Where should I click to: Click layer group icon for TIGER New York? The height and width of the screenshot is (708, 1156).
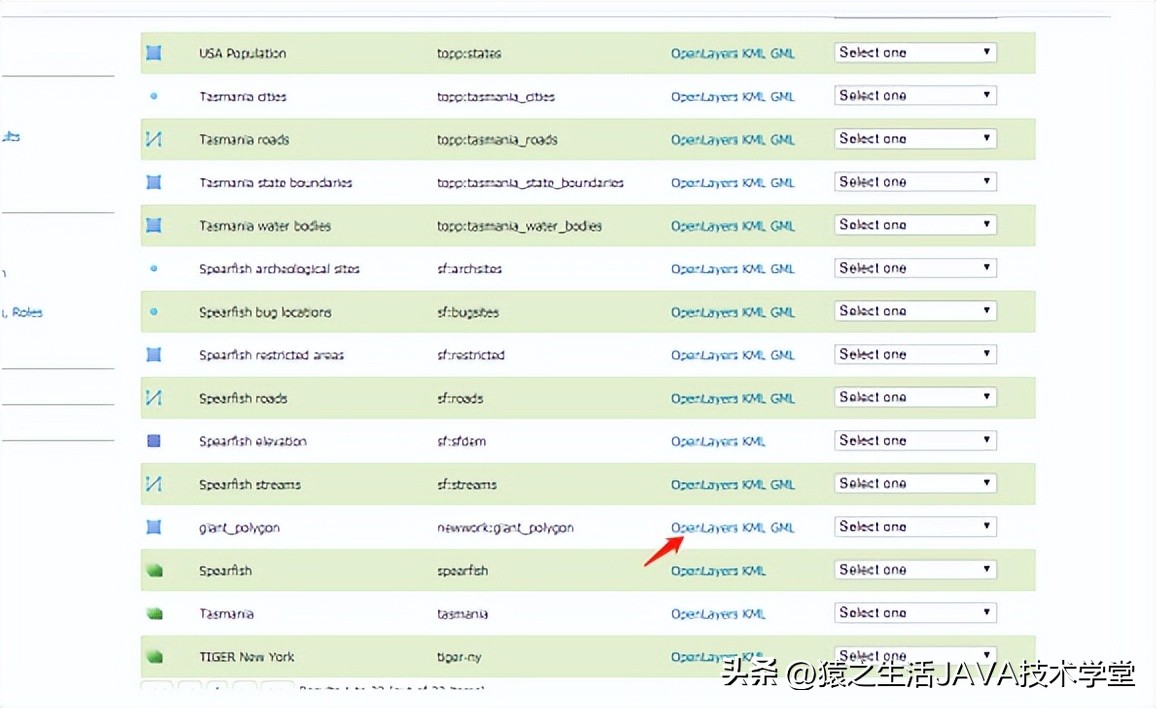click(154, 656)
